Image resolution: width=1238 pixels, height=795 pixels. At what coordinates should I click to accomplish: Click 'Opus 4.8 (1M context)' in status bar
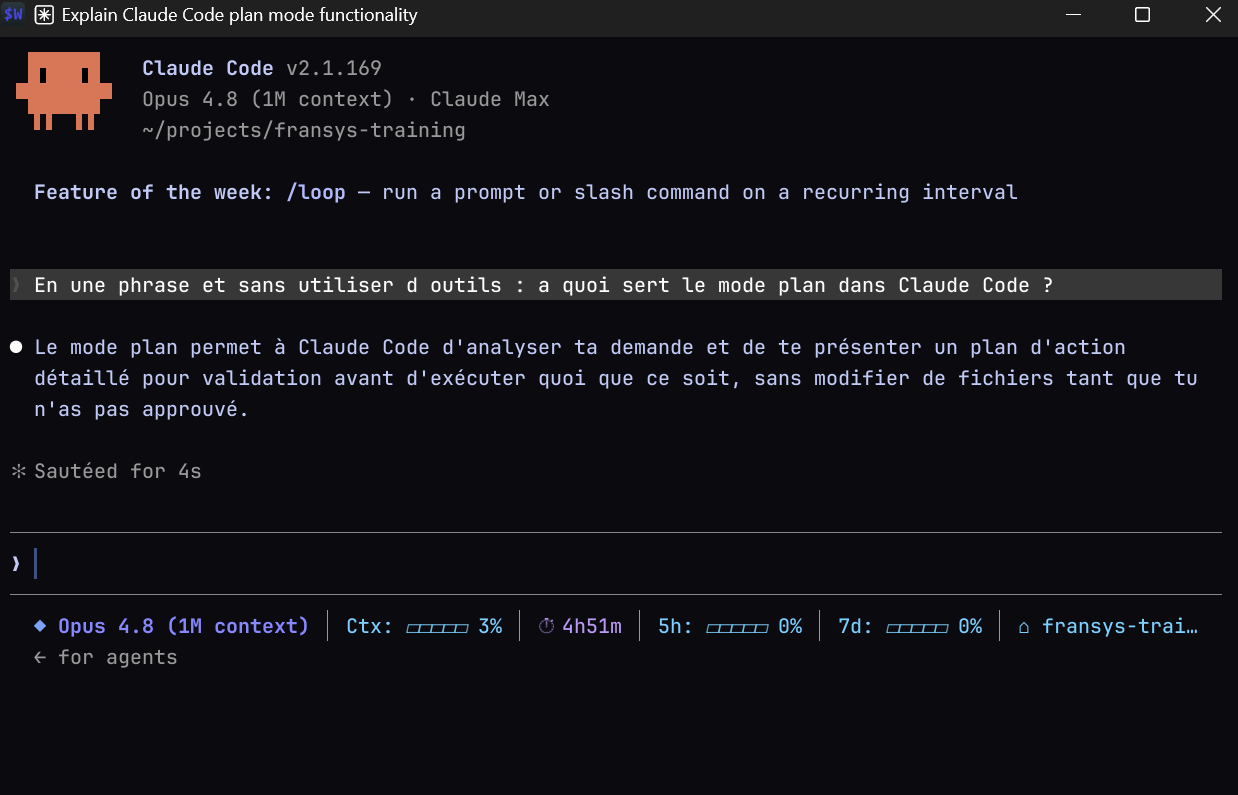tap(184, 626)
